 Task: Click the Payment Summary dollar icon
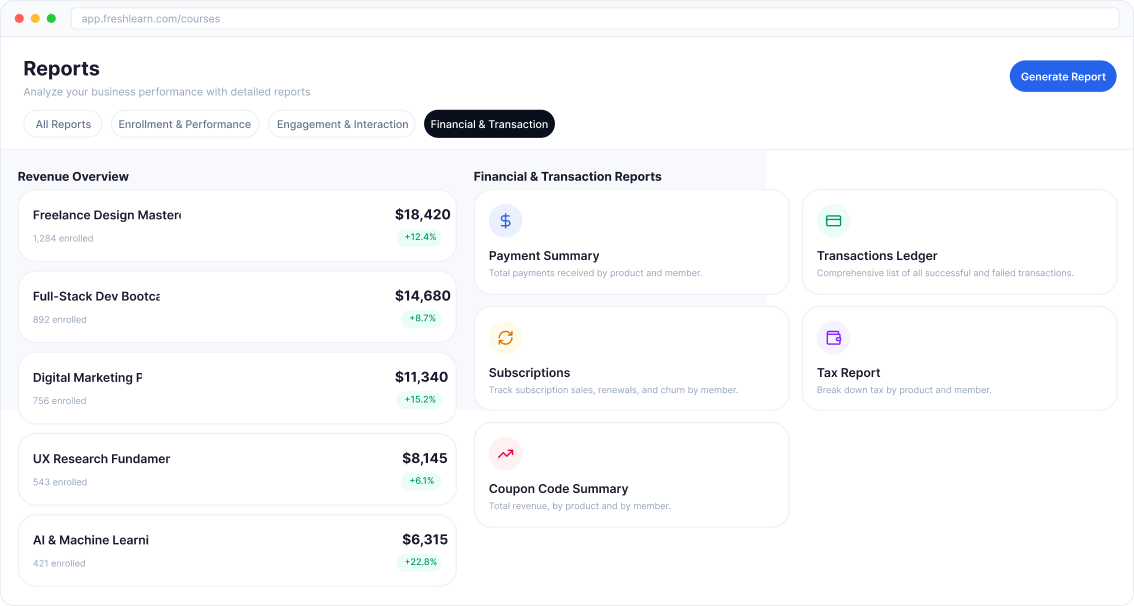pos(505,220)
